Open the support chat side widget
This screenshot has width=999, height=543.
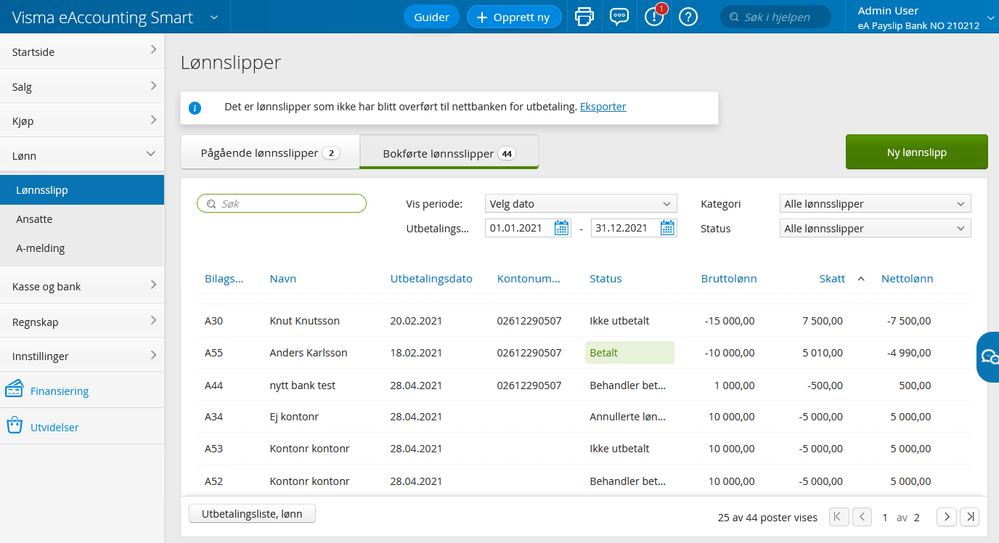click(988, 357)
